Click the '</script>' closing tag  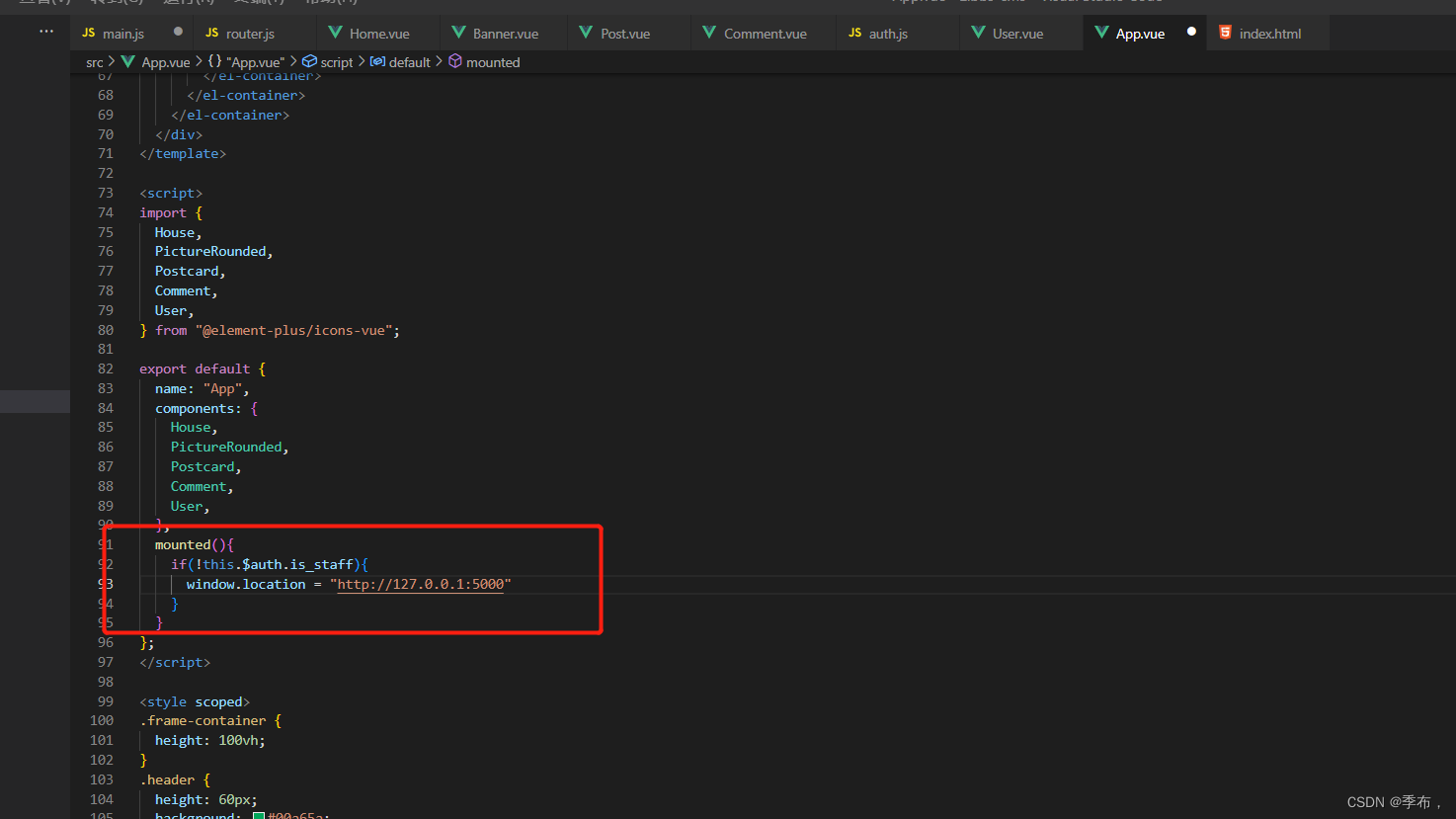[x=175, y=662]
